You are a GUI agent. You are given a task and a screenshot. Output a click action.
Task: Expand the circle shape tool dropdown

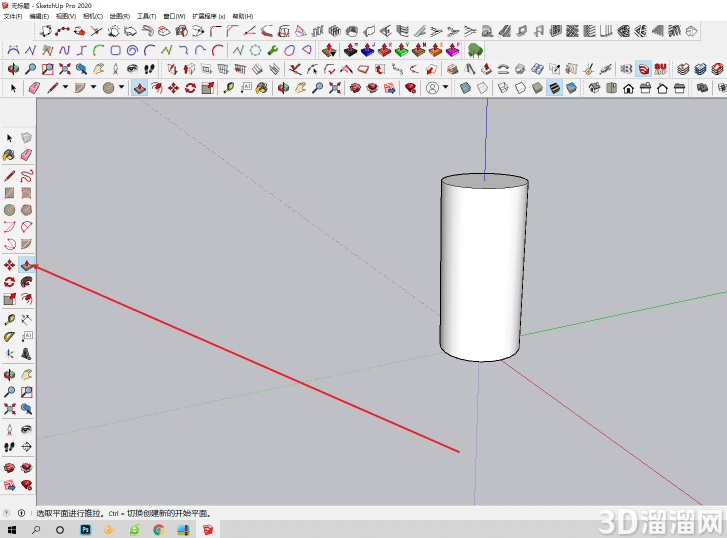(x=121, y=87)
